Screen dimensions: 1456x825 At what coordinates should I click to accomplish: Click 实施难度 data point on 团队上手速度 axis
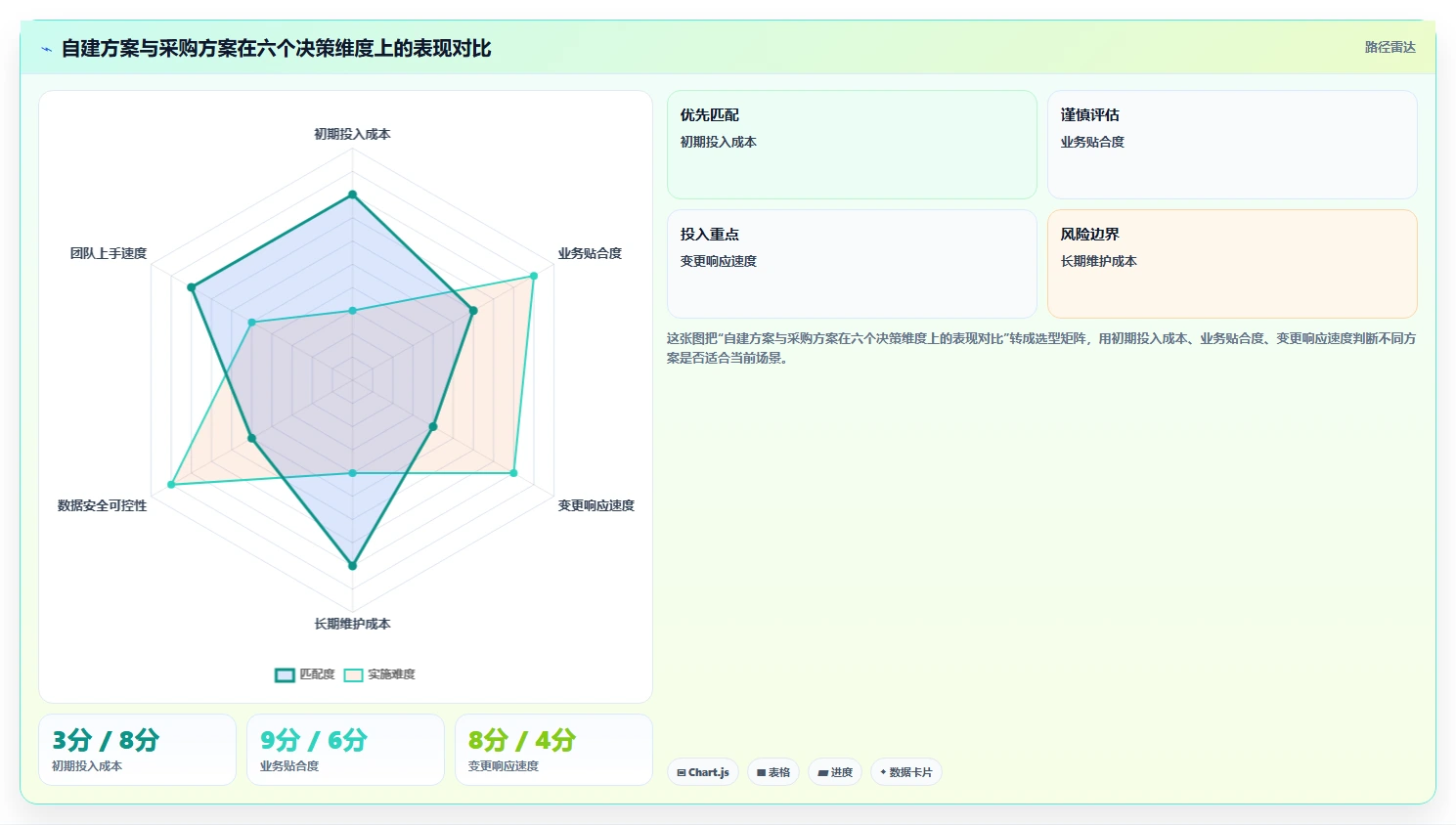coord(252,322)
